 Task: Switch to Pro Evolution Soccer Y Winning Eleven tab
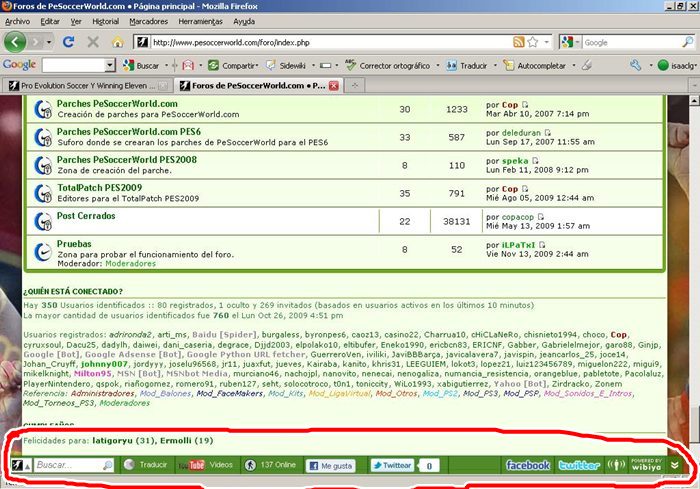[88, 86]
